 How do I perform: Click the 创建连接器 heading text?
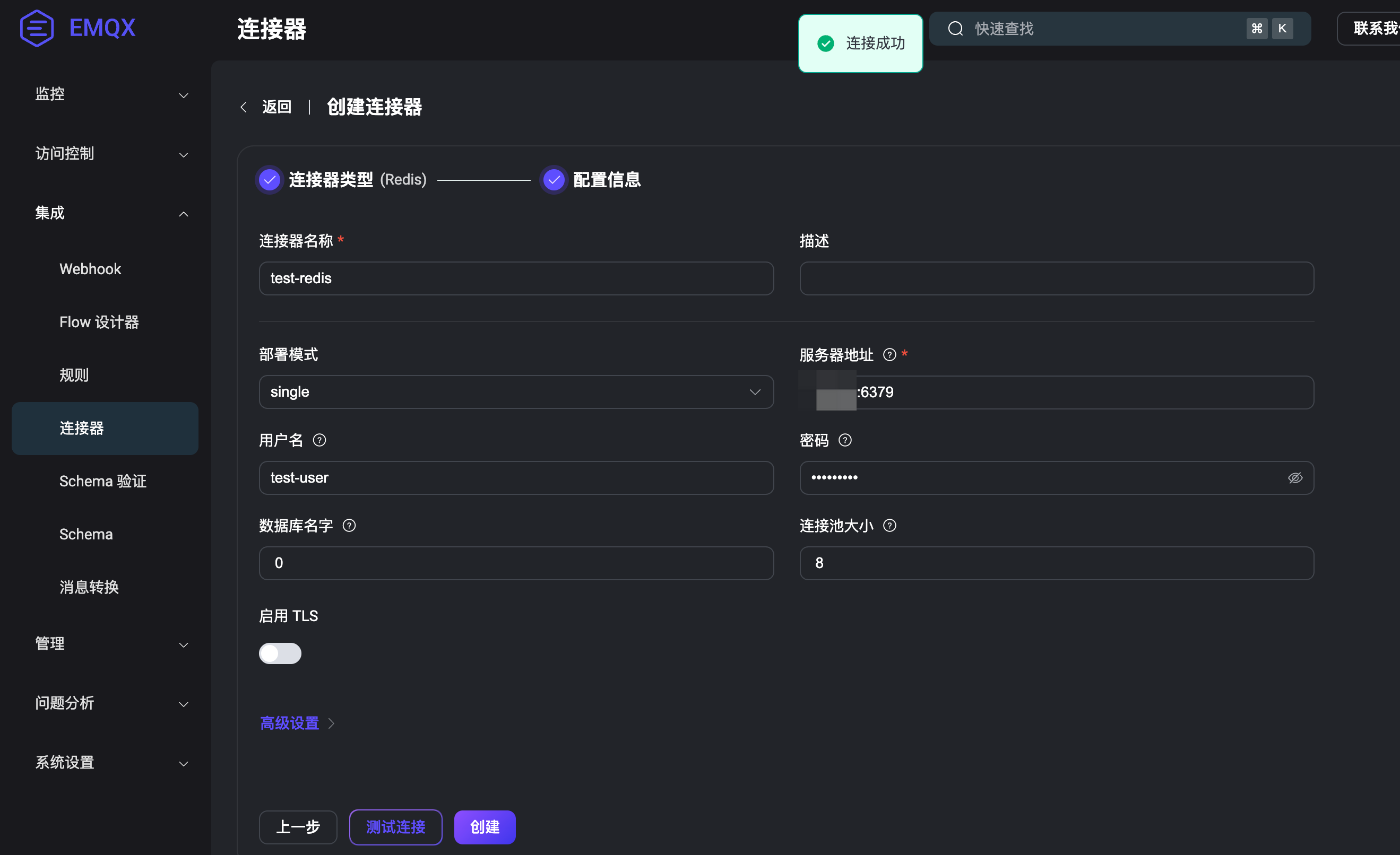[375, 107]
